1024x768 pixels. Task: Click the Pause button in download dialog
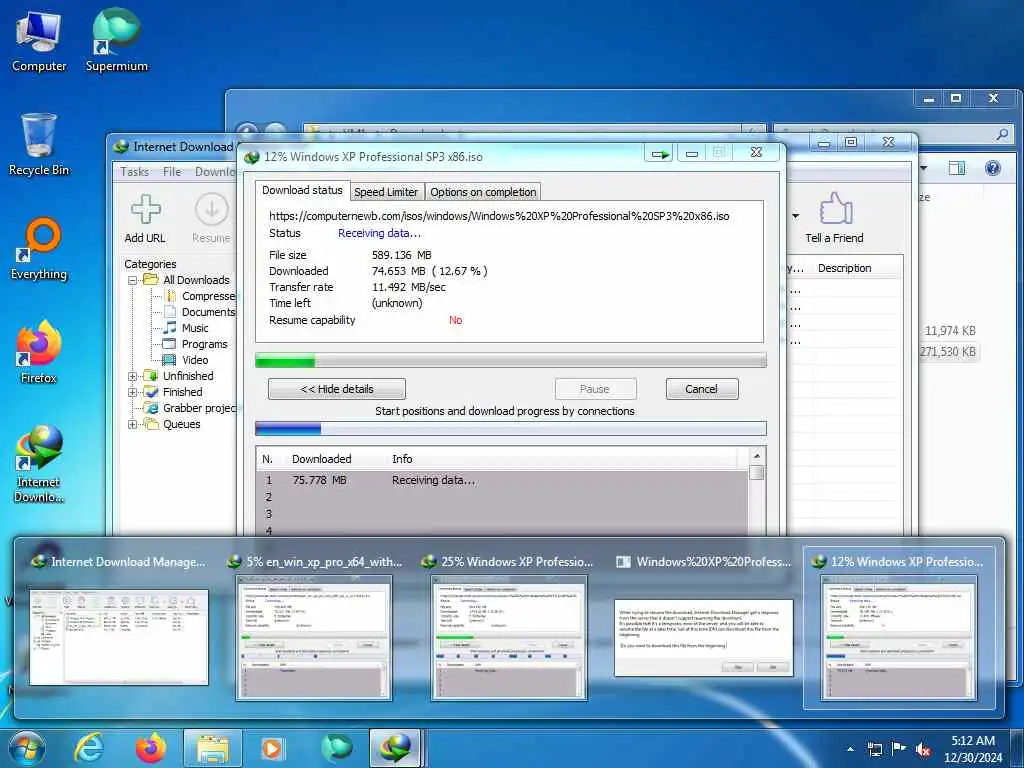[x=595, y=389]
